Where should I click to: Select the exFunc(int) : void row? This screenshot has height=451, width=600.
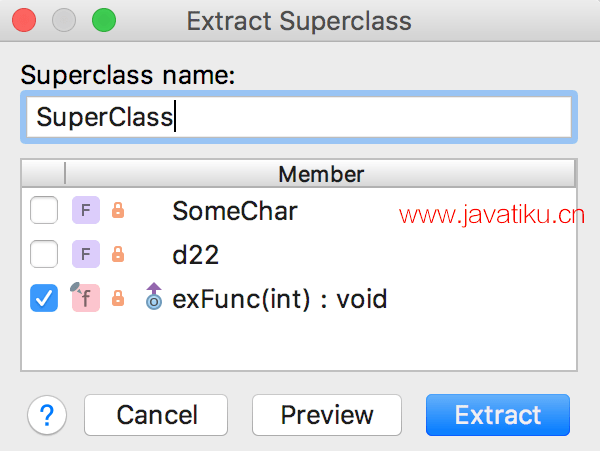(299, 298)
